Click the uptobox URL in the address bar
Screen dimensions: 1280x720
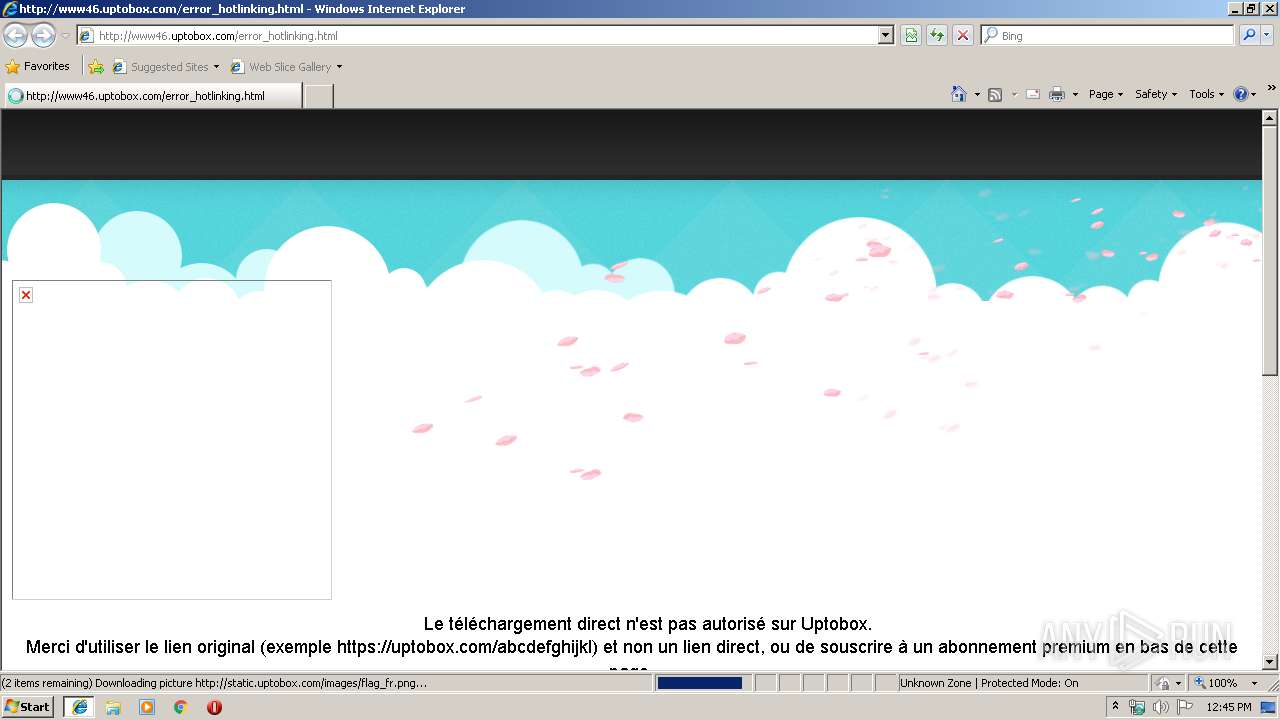[218, 36]
